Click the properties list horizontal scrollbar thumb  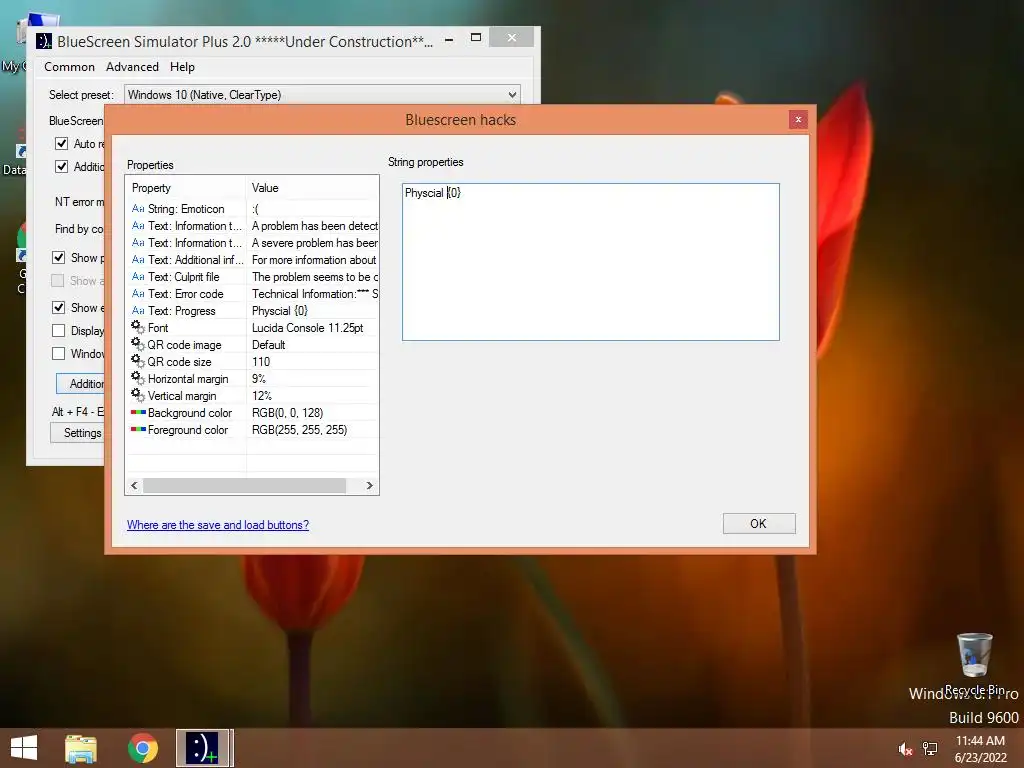(244, 485)
